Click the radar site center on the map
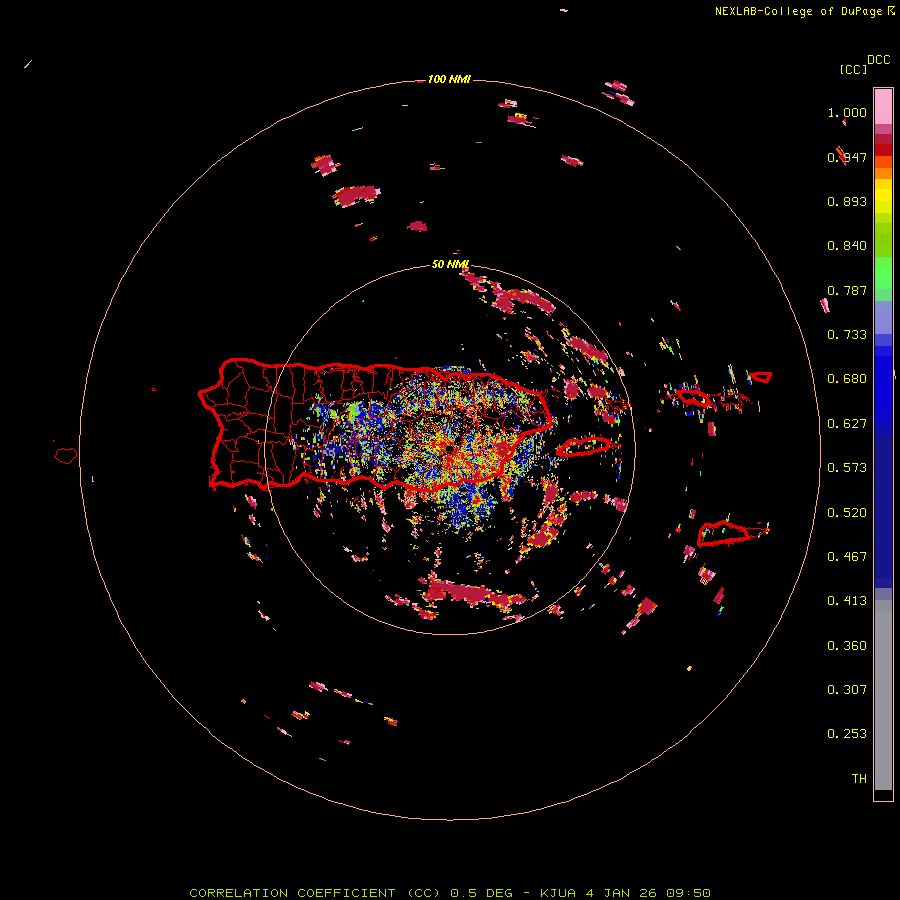 pos(449,448)
